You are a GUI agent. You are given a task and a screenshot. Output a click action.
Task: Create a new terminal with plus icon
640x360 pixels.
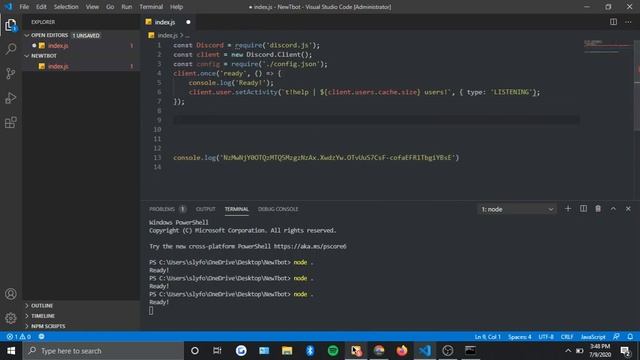(x=568, y=209)
